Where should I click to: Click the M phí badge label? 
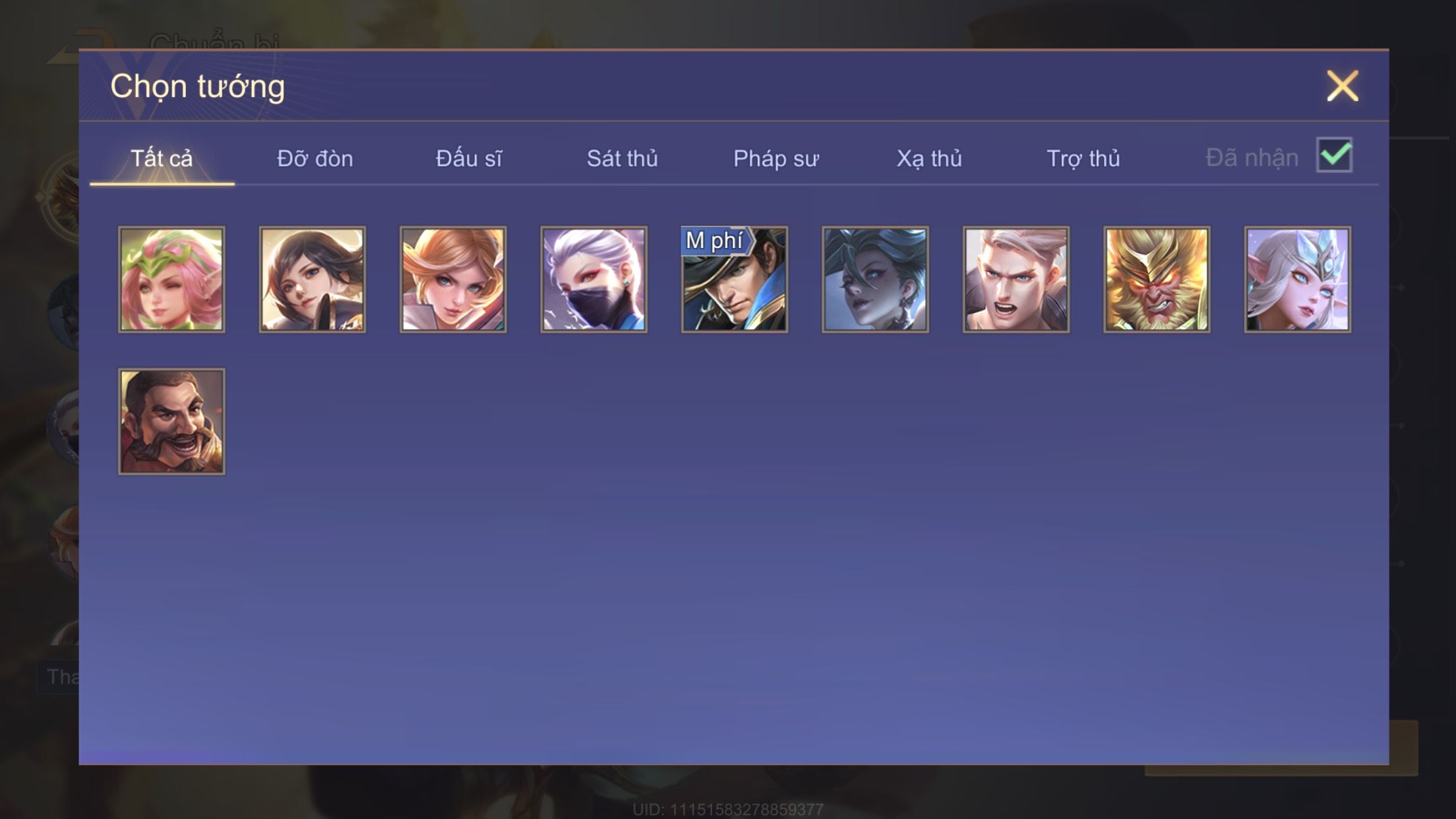(715, 241)
